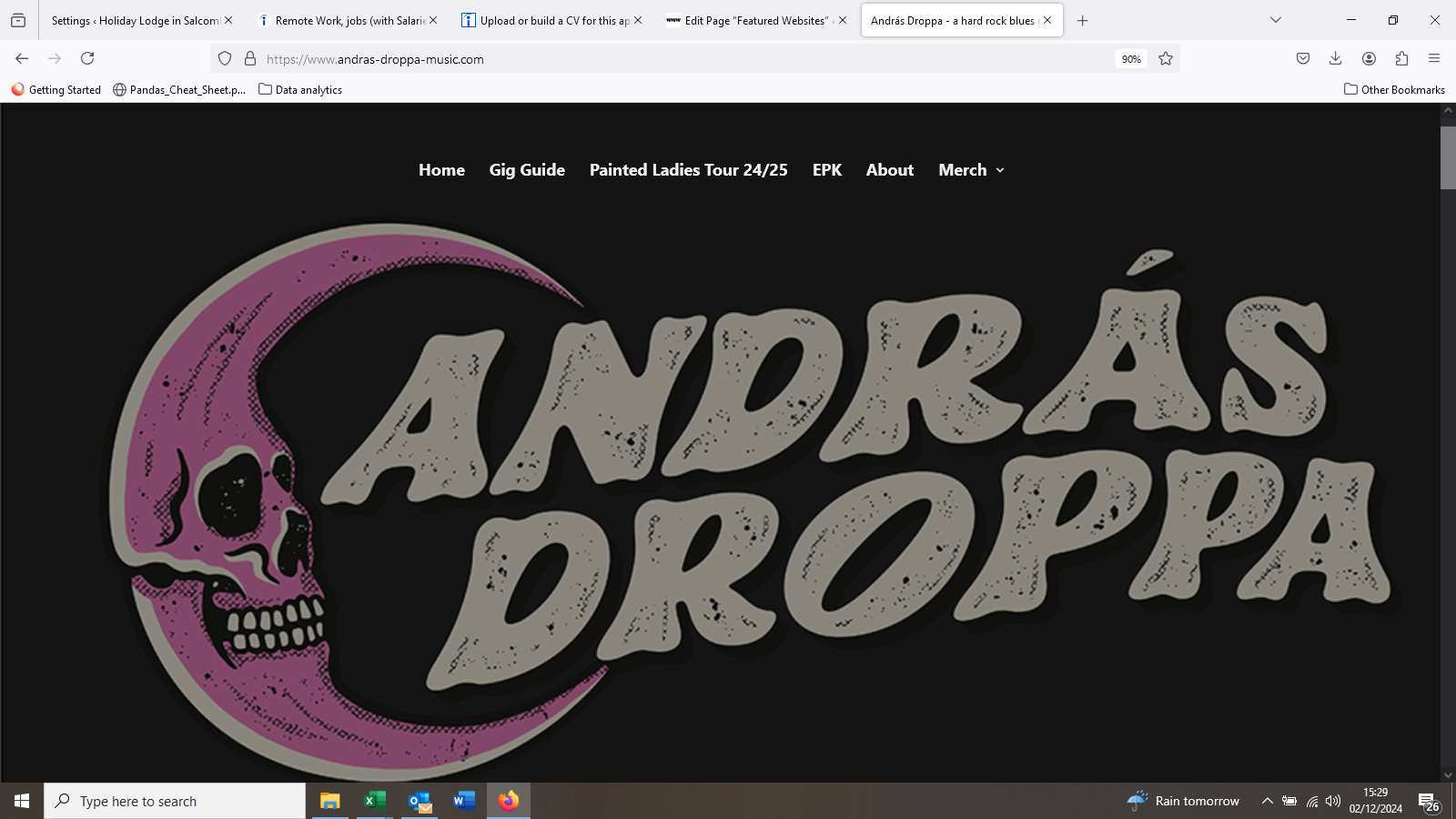Open the Gig Guide page
This screenshot has width=1456, height=819.
[527, 170]
